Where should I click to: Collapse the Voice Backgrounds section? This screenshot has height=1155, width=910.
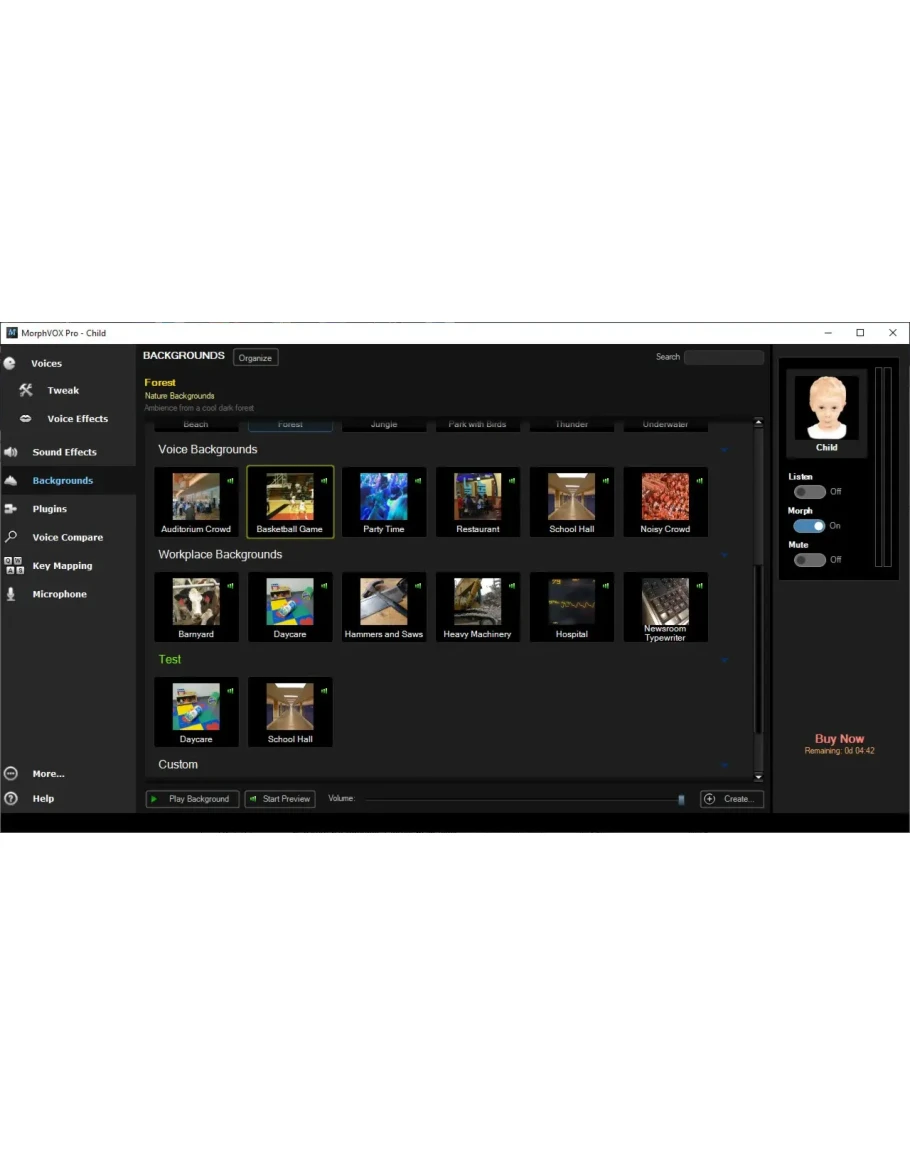click(724, 450)
